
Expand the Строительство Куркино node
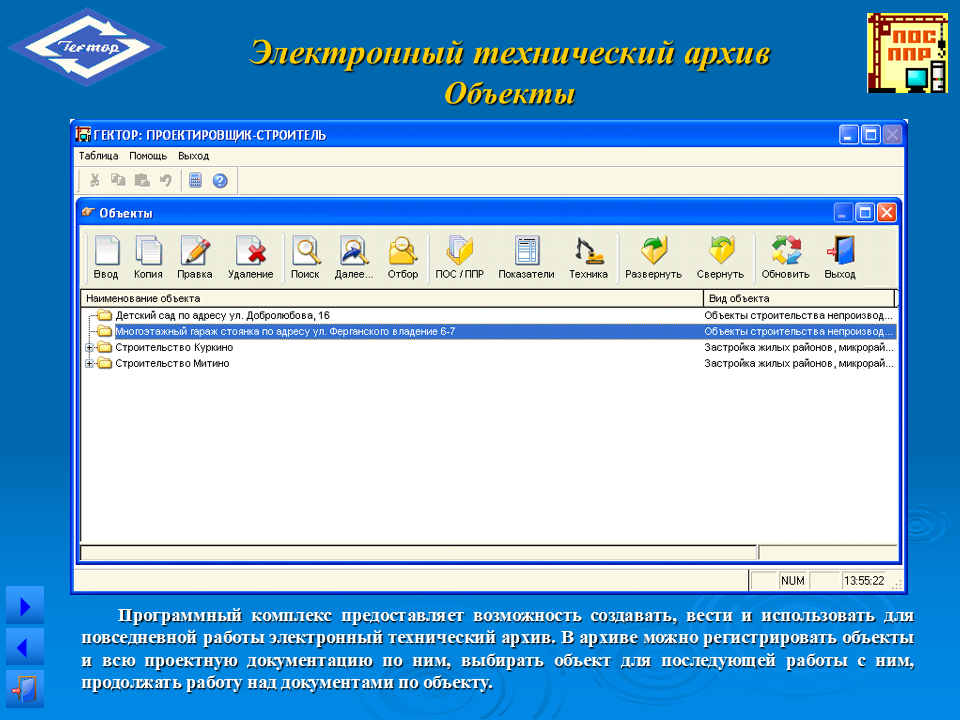tap(89, 348)
